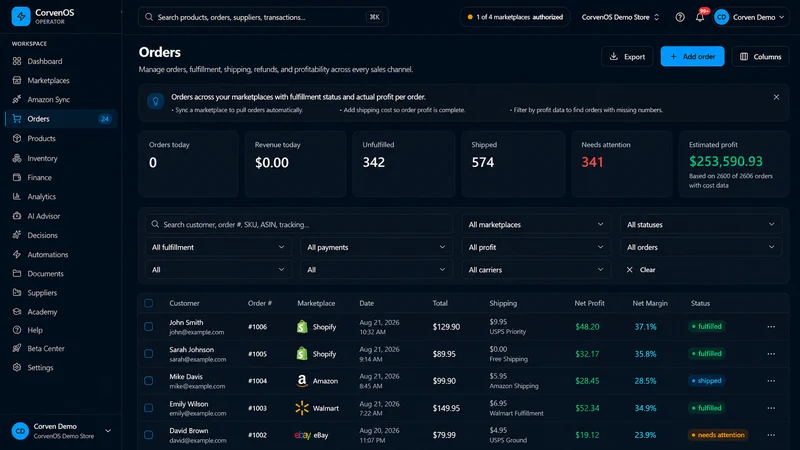Click the order search field
The image size is (800, 450).
299,224
